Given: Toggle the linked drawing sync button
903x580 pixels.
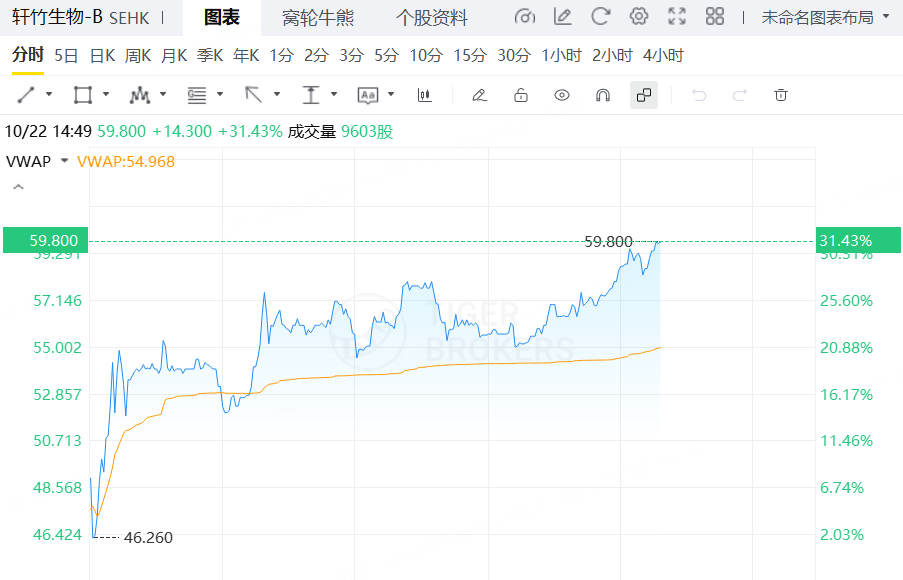Looking at the screenshot, I should click(644, 95).
